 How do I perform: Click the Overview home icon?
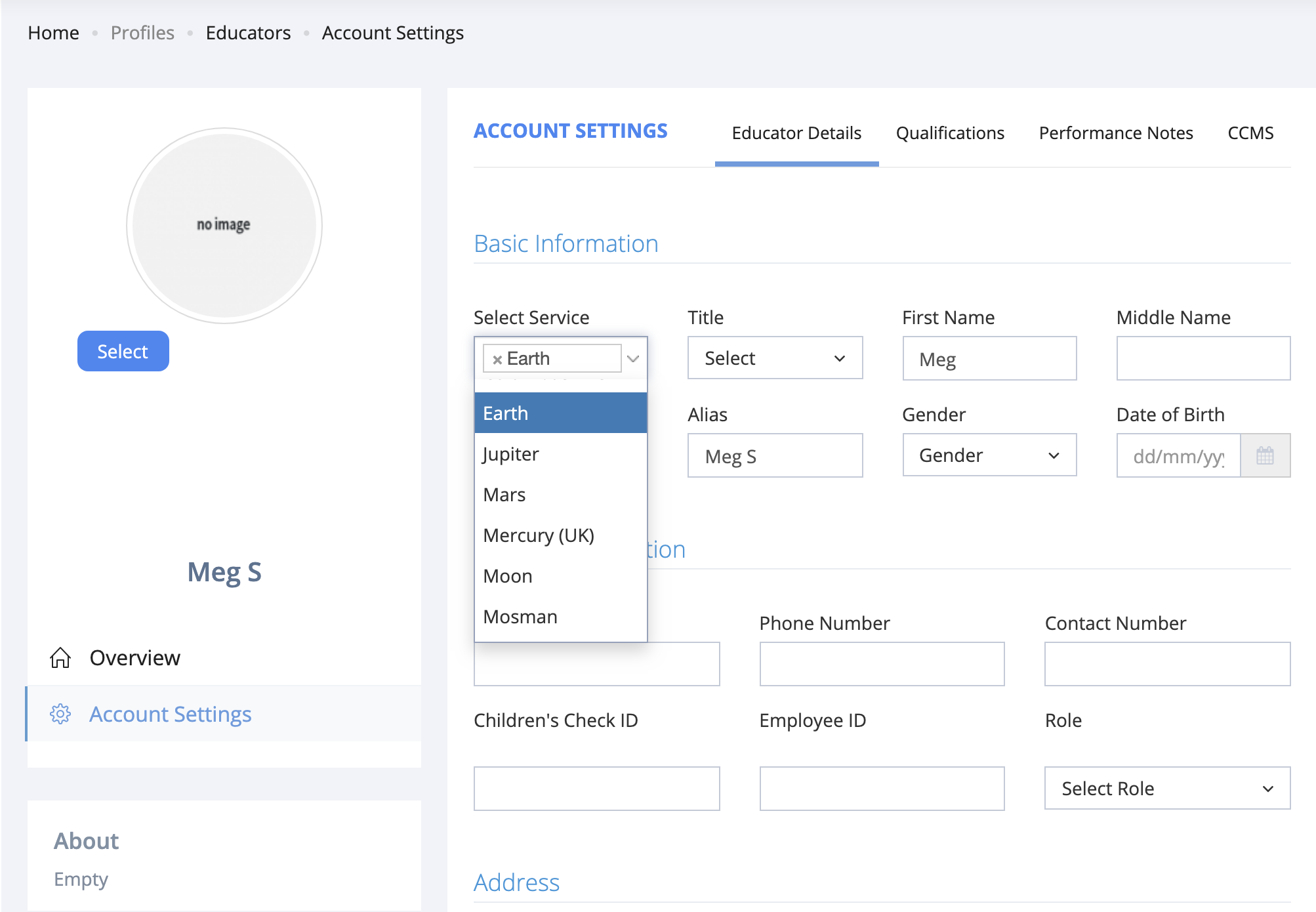pos(60,657)
